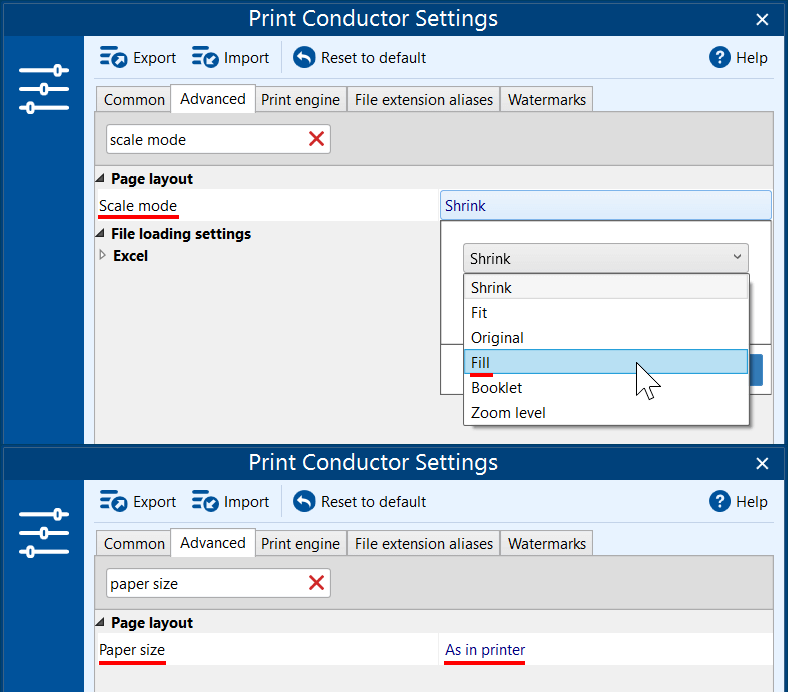
Task: Click Export label in top window toolbar
Action: click(154, 58)
